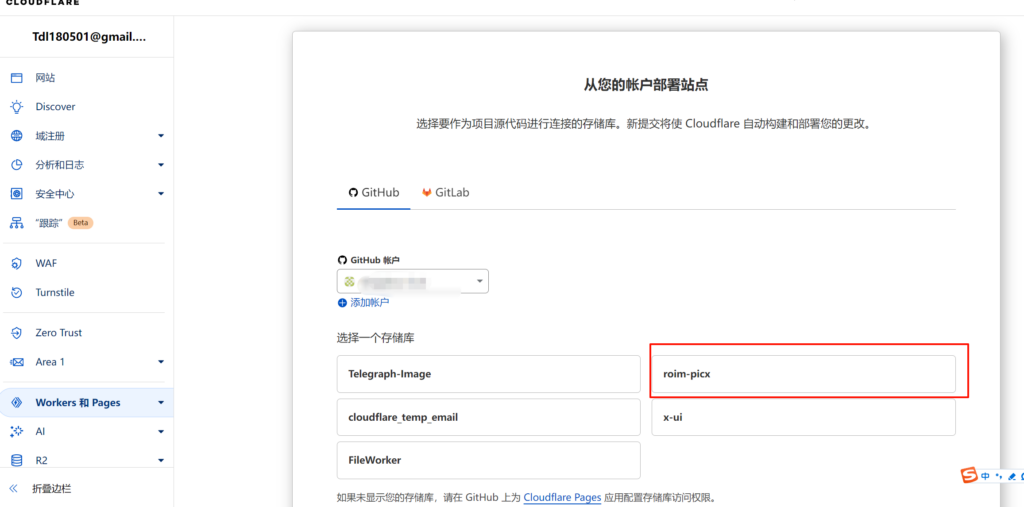
Task: Click the 域注册 globe icon
Action: [x=16, y=136]
